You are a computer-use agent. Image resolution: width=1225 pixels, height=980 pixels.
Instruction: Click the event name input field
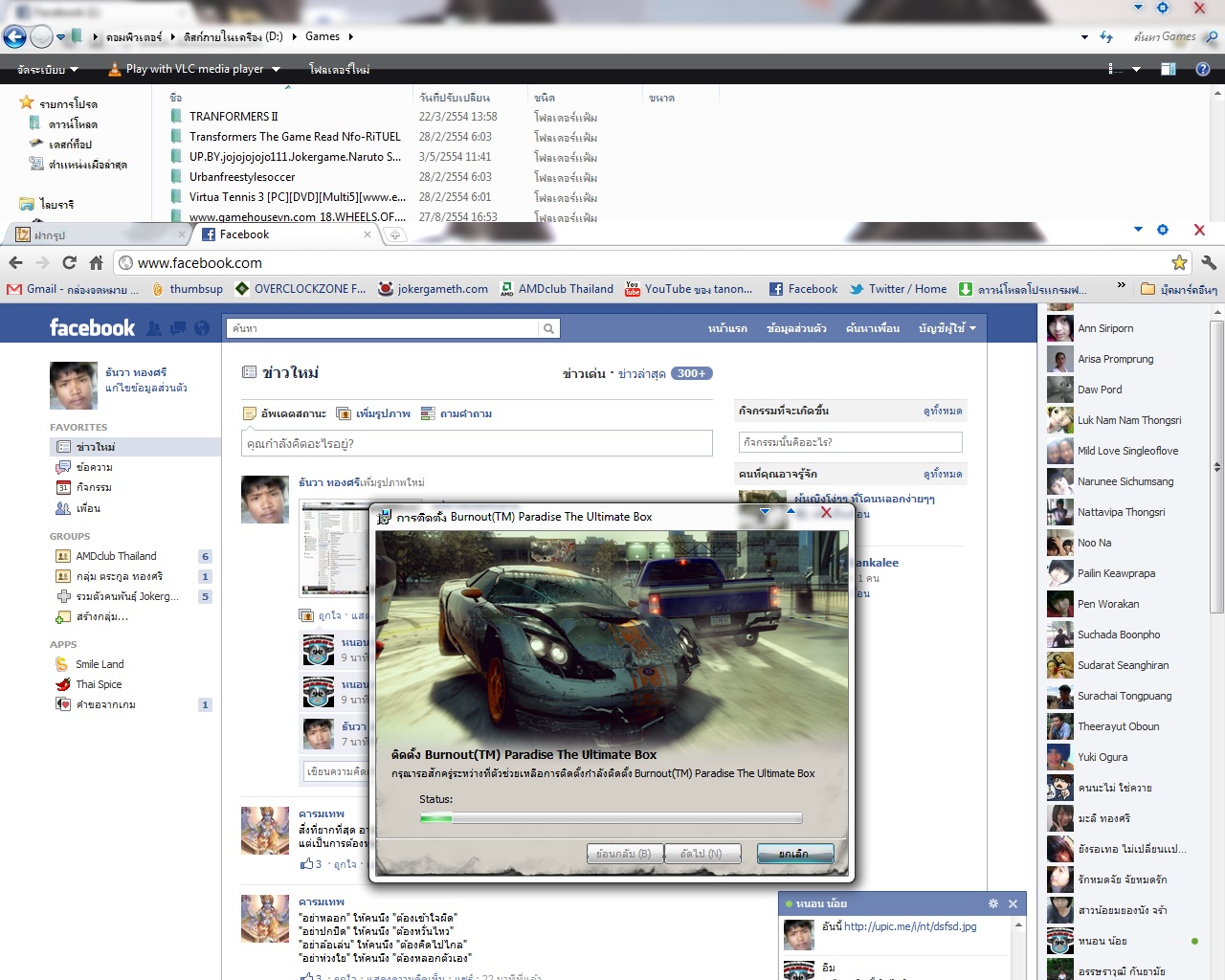click(x=850, y=442)
